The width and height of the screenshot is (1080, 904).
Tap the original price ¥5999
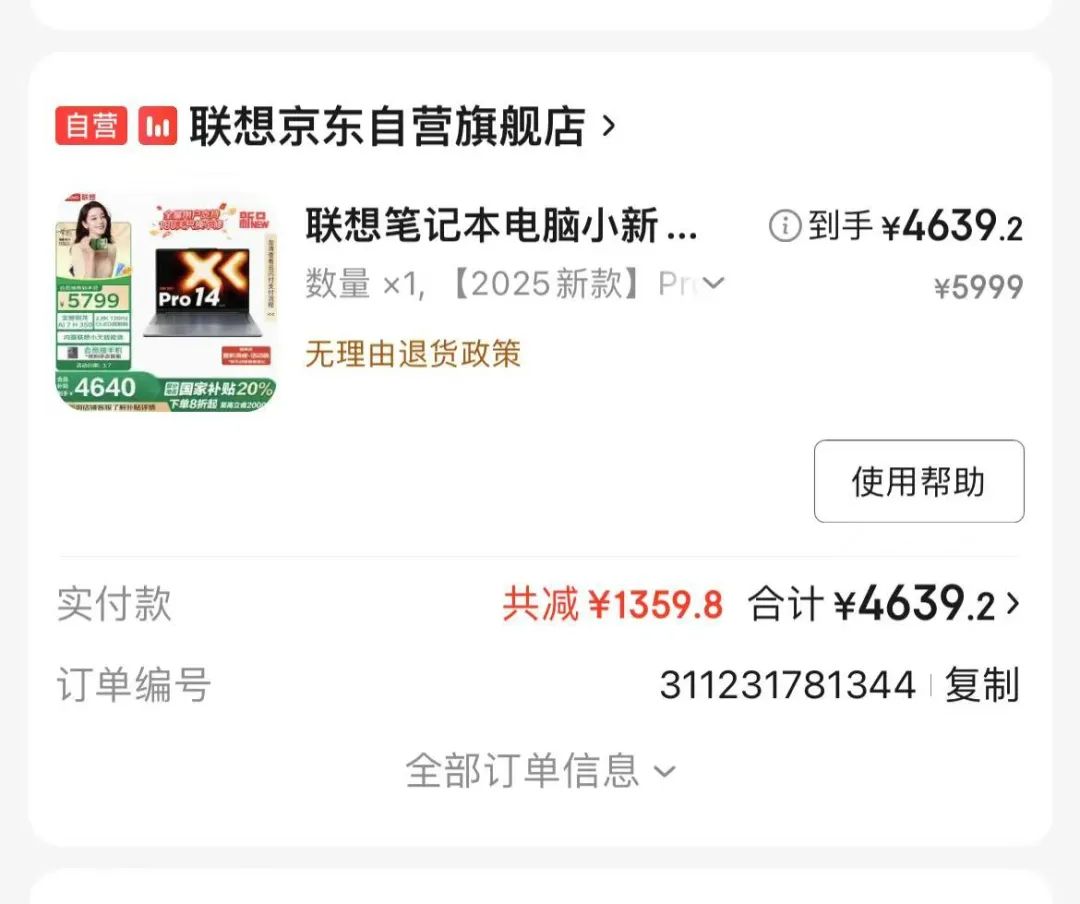point(979,287)
